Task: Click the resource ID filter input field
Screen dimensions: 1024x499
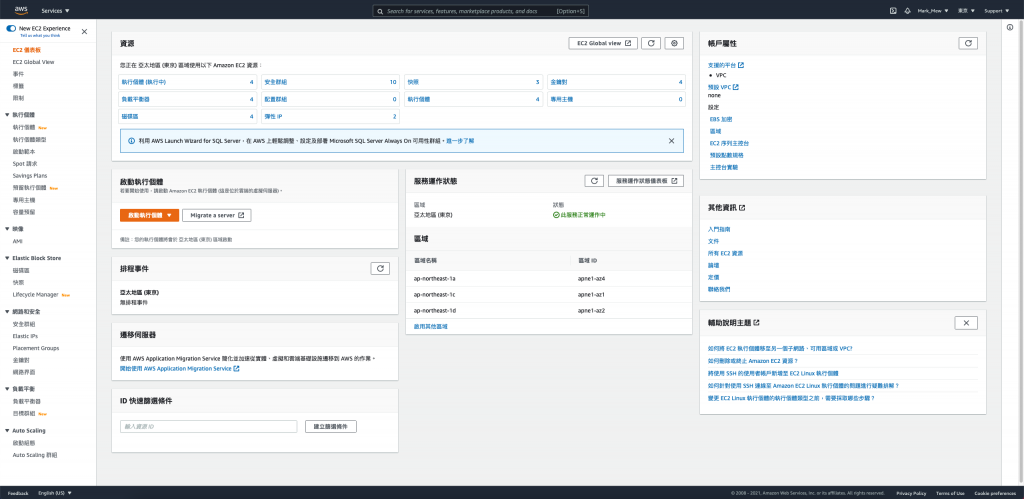Action: (x=208, y=427)
